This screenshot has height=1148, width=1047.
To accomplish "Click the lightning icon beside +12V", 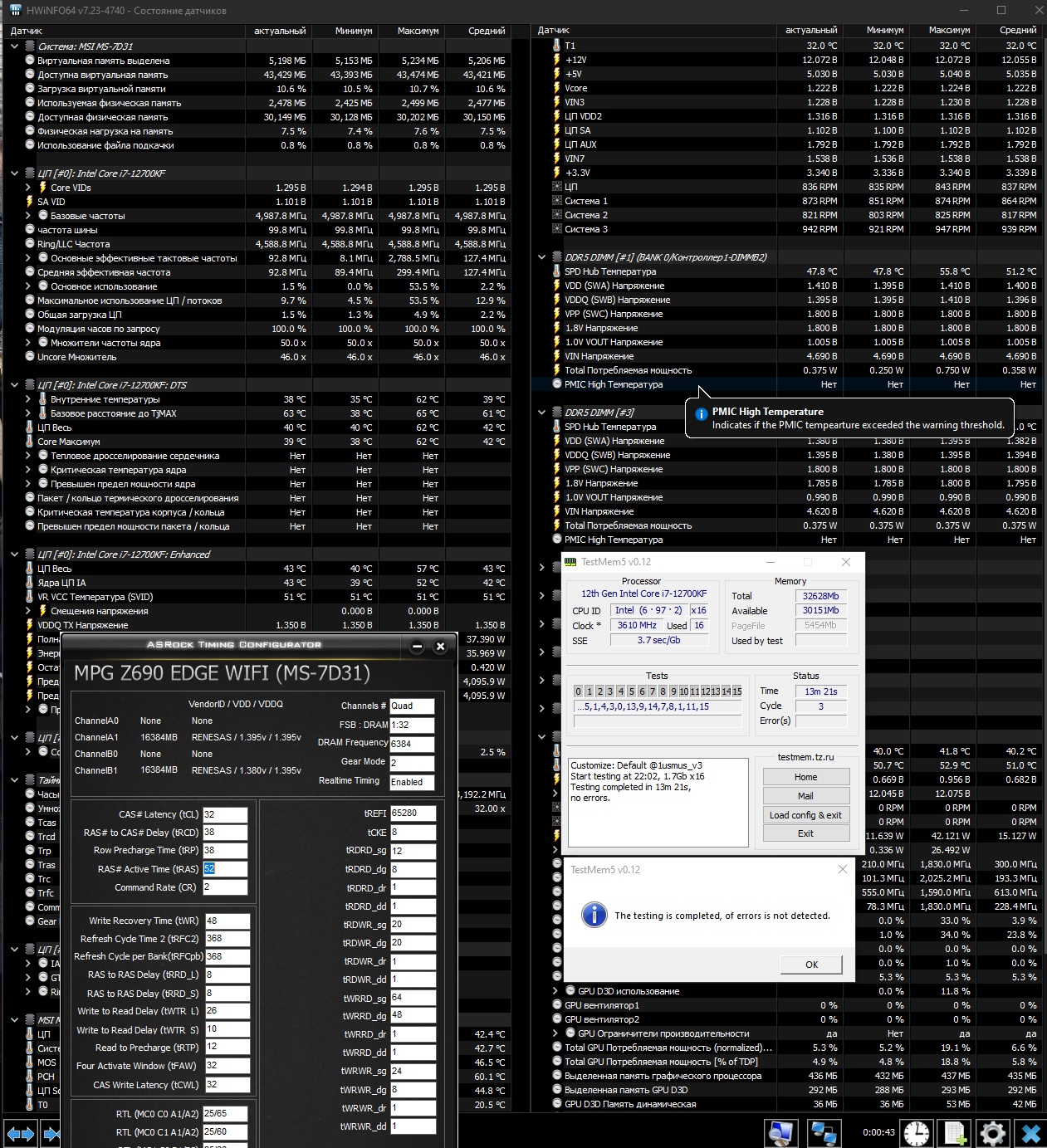I will [x=557, y=60].
